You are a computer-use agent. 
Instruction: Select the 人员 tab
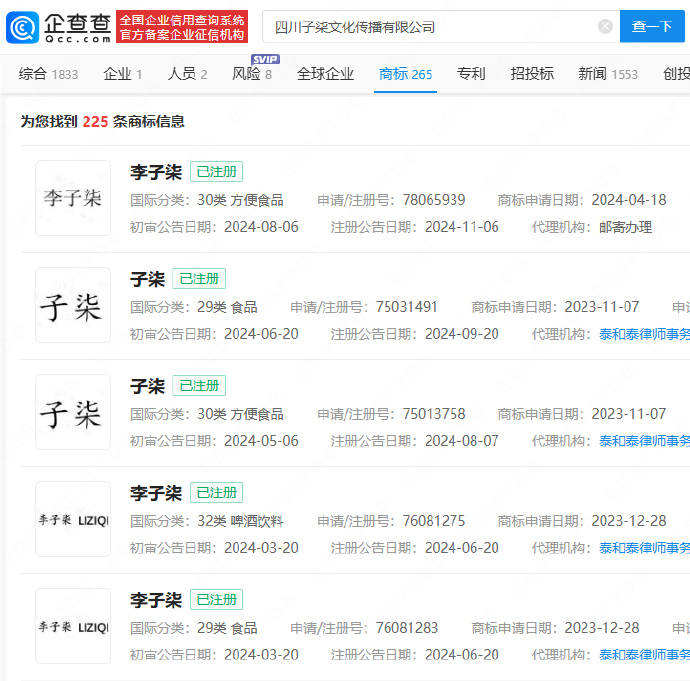point(187,74)
